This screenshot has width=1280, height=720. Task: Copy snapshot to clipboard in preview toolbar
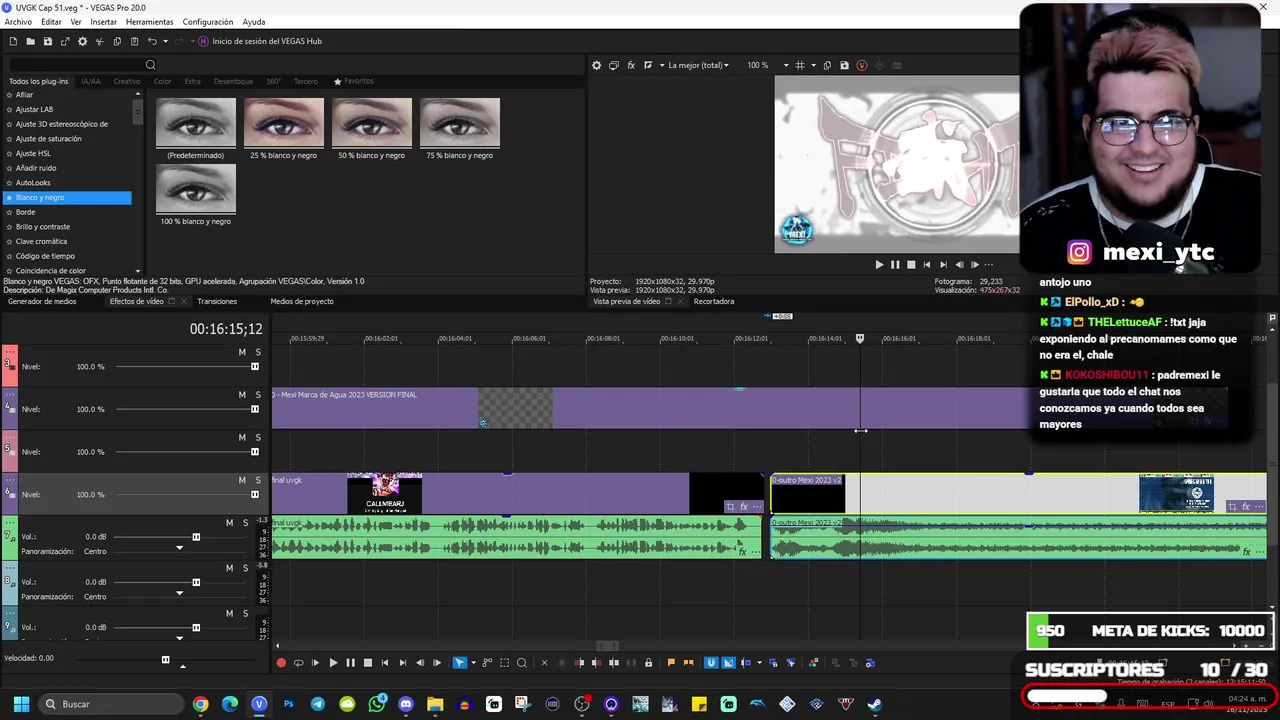coord(827,65)
